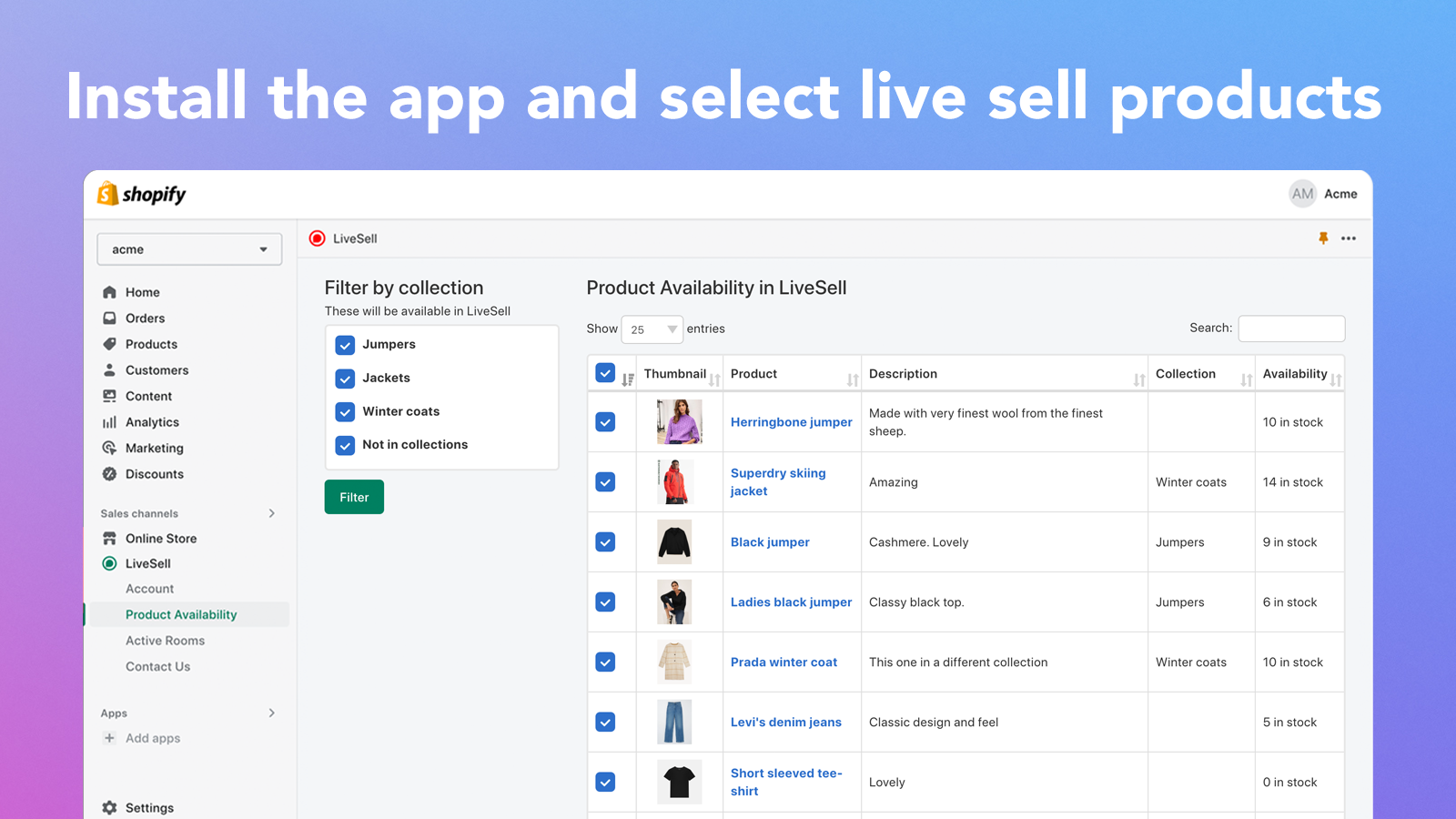Image resolution: width=1456 pixels, height=819 pixels.
Task: Click the pin icon in LiveSell header
Action: (1323, 238)
